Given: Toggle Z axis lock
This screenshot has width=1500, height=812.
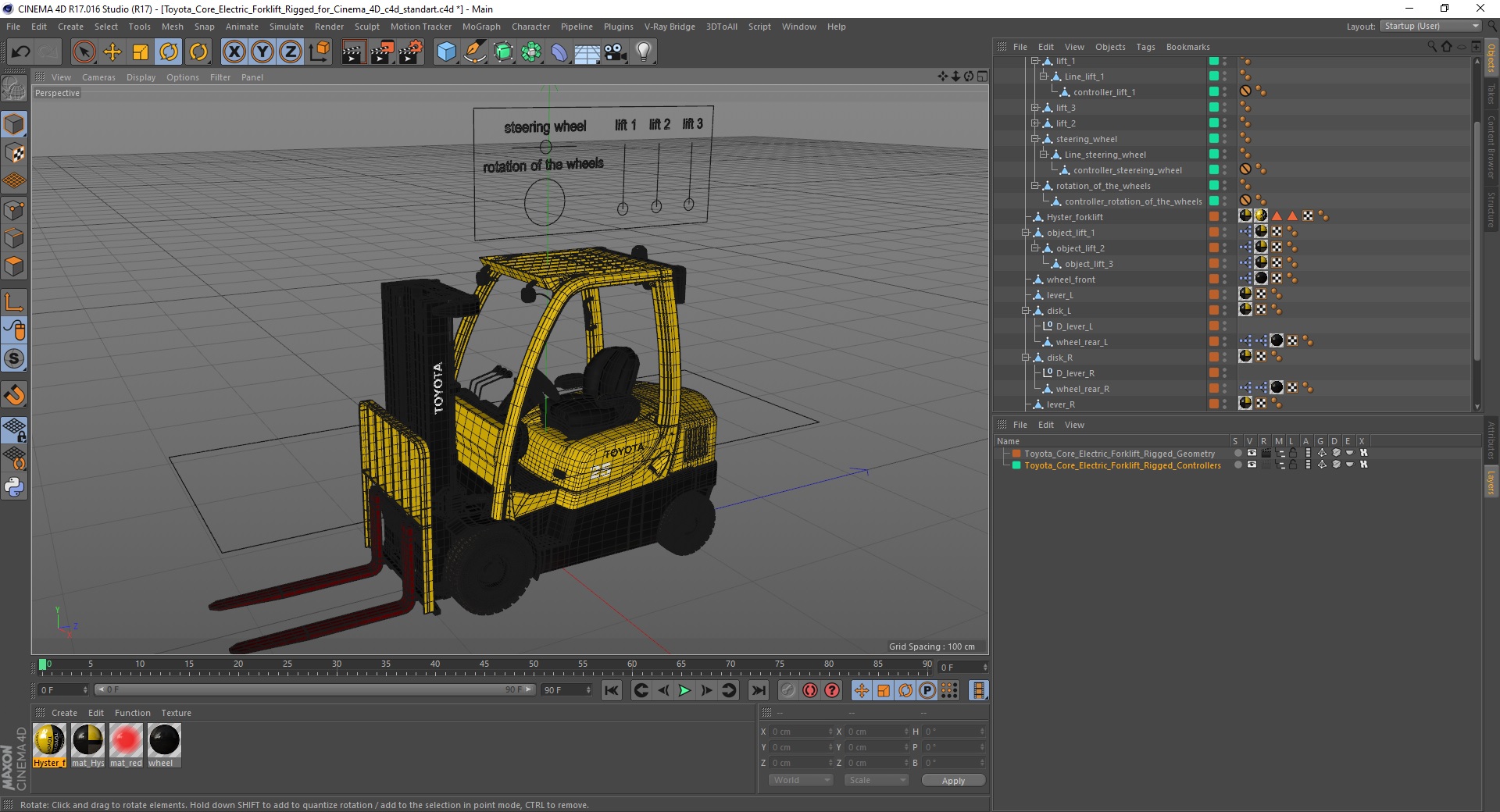Looking at the screenshot, I should point(291,52).
